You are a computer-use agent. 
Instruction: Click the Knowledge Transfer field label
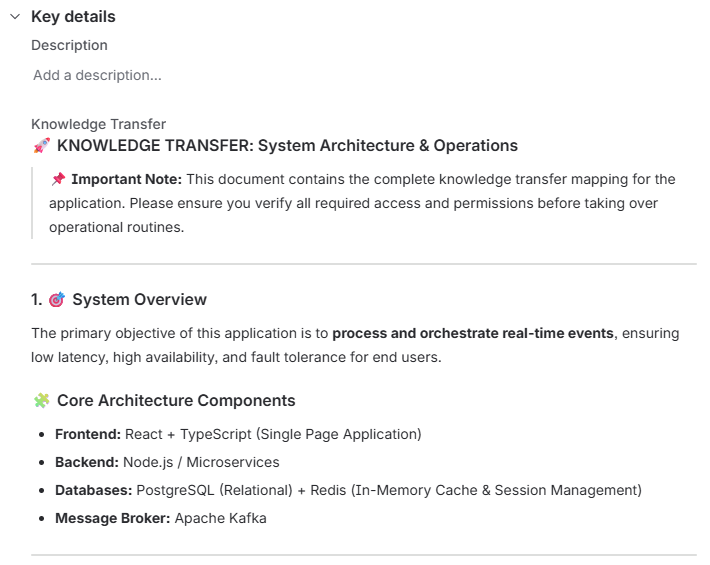coord(98,124)
